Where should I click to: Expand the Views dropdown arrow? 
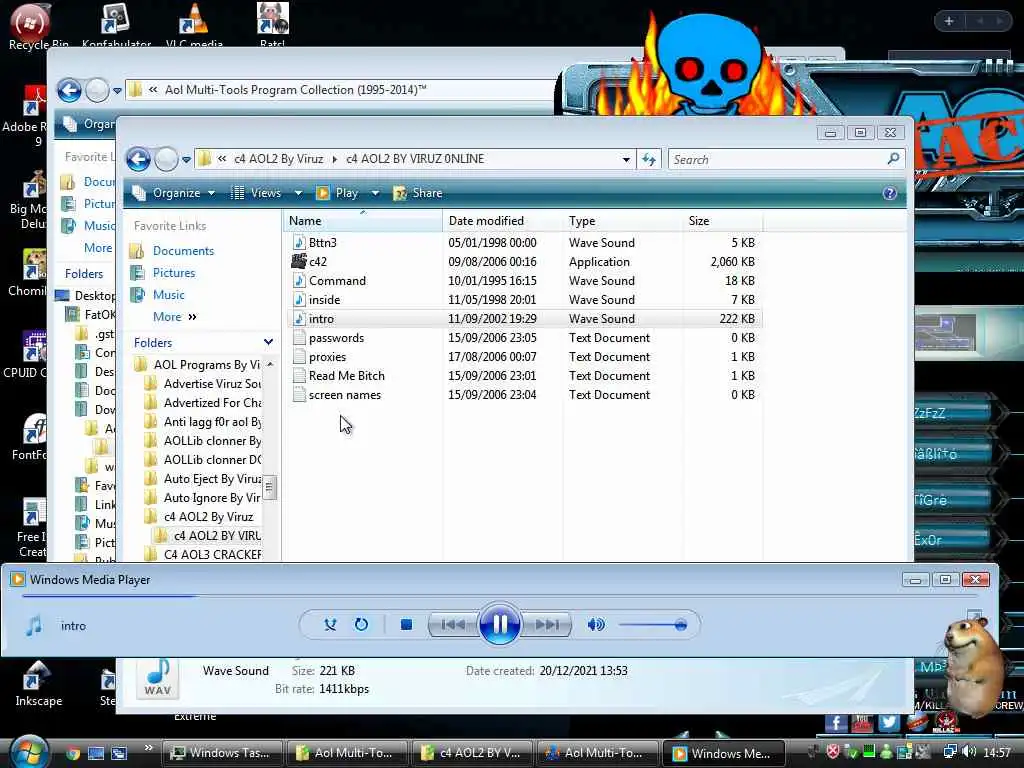click(x=298, y=193)
